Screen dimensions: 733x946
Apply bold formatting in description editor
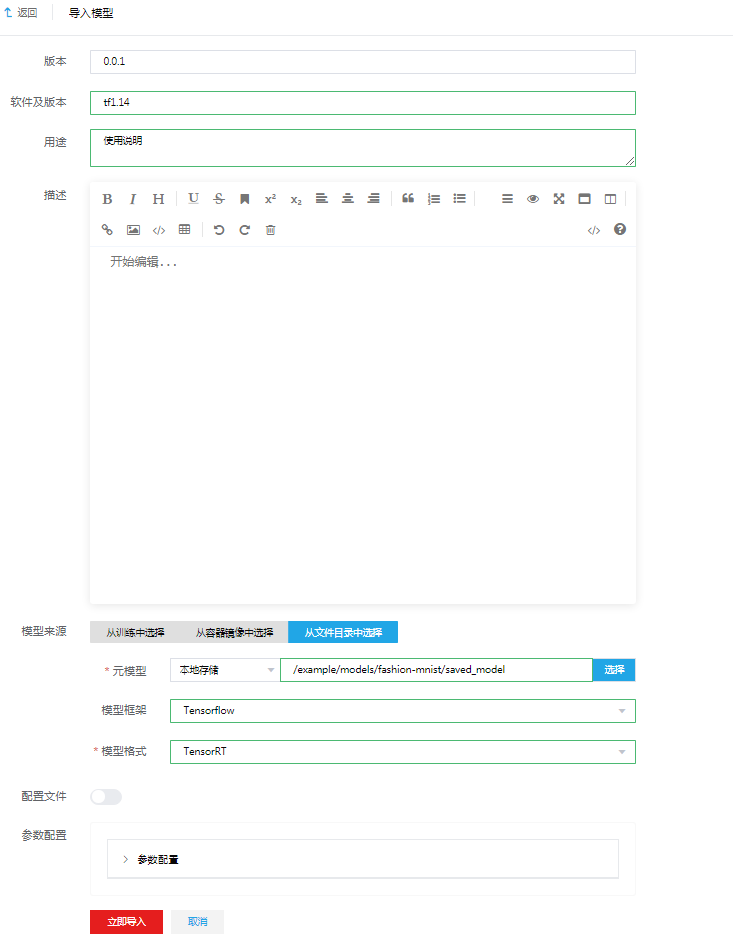click(107, 199)
